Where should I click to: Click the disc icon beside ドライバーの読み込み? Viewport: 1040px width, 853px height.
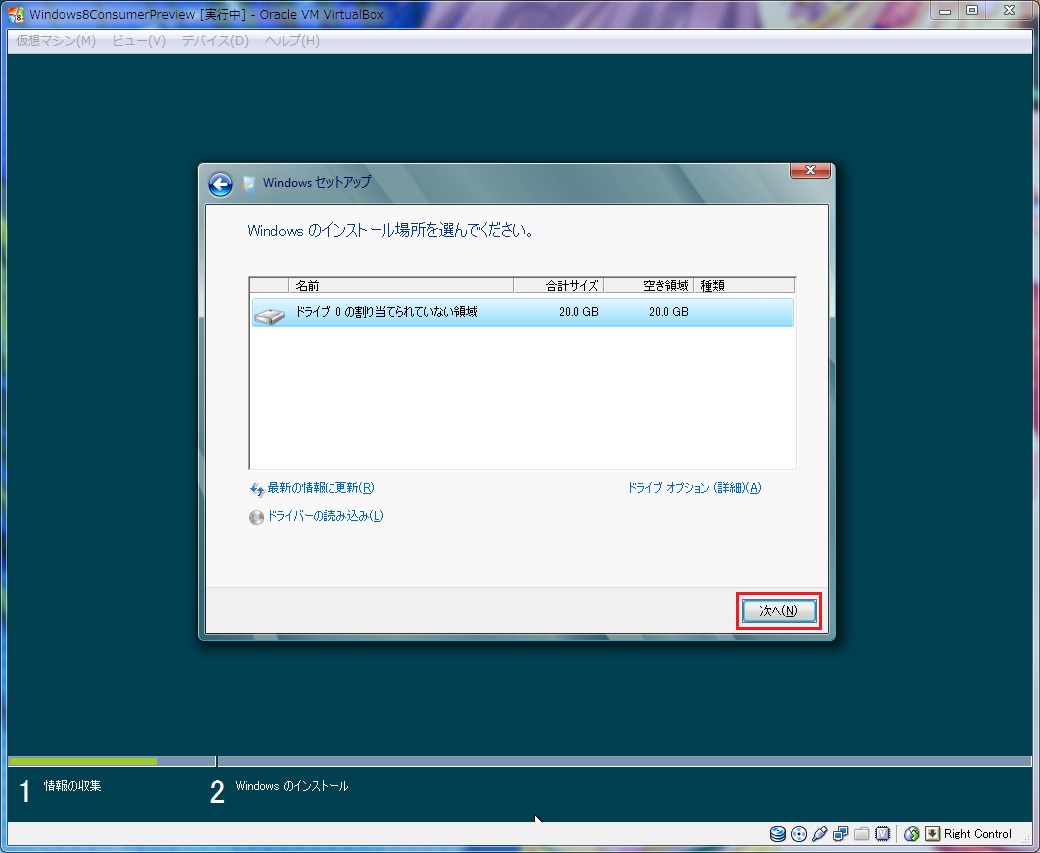tap(256, 517)
